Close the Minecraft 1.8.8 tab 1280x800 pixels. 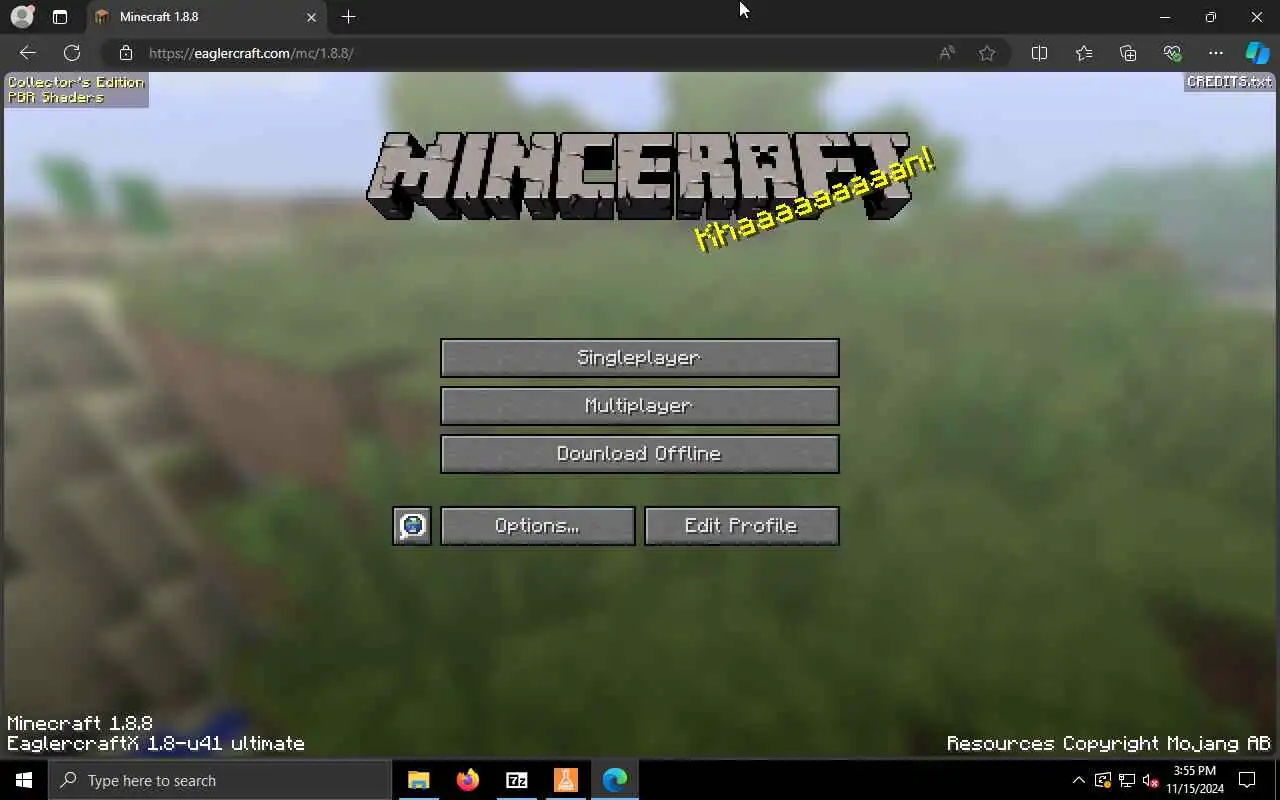[x=311, y=17]
